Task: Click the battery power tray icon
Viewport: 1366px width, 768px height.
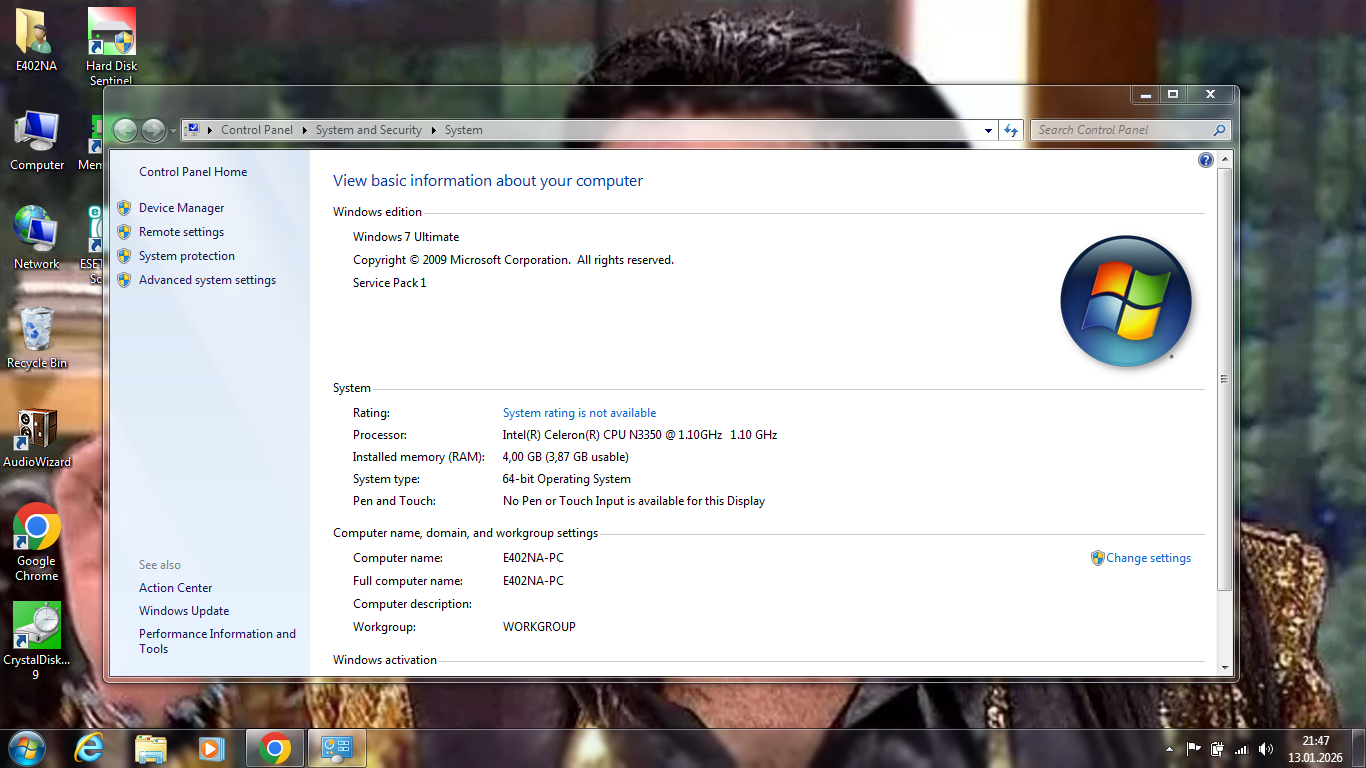Action: [1217, 748]
